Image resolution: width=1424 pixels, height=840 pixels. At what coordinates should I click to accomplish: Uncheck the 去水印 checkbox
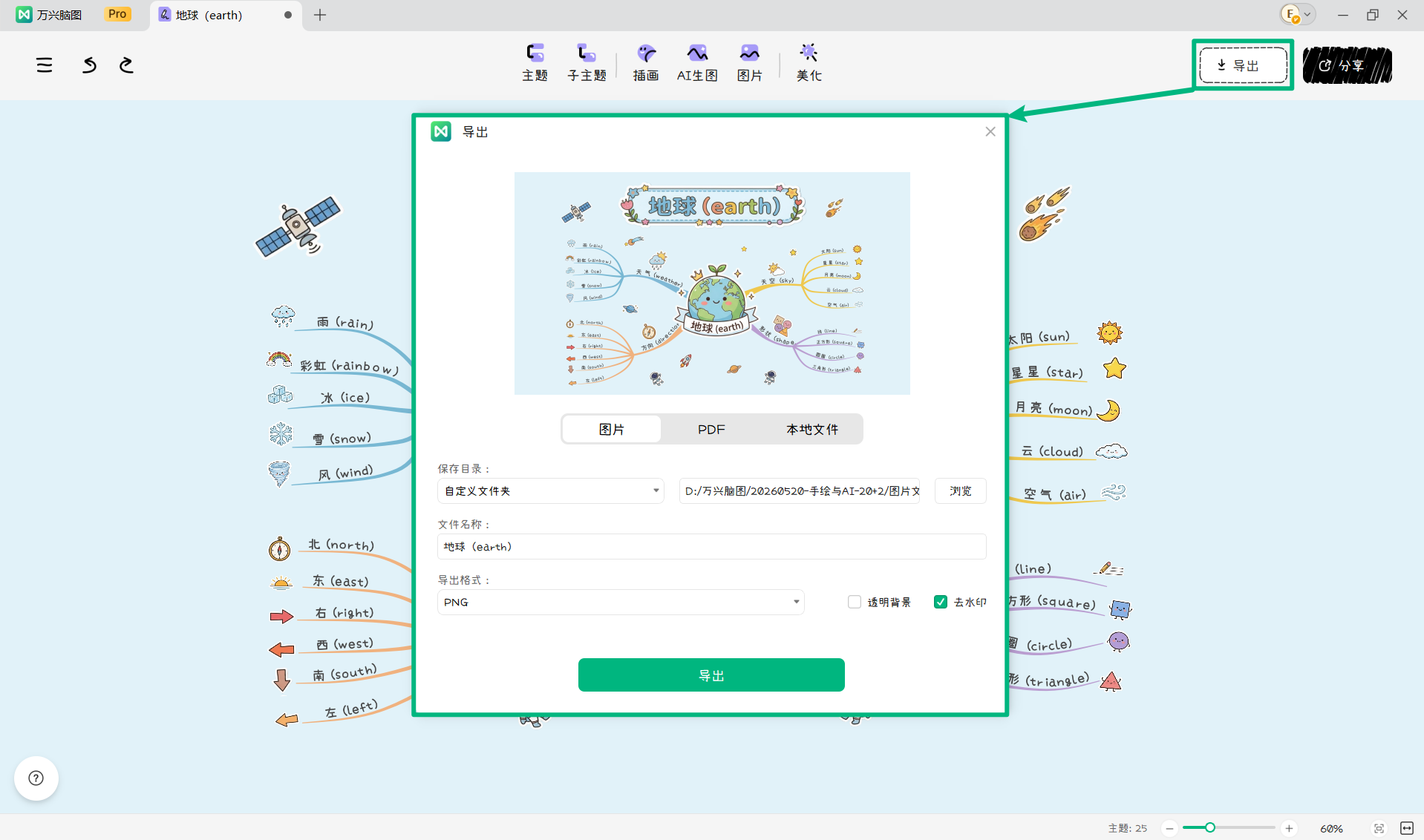click(941, 602)
